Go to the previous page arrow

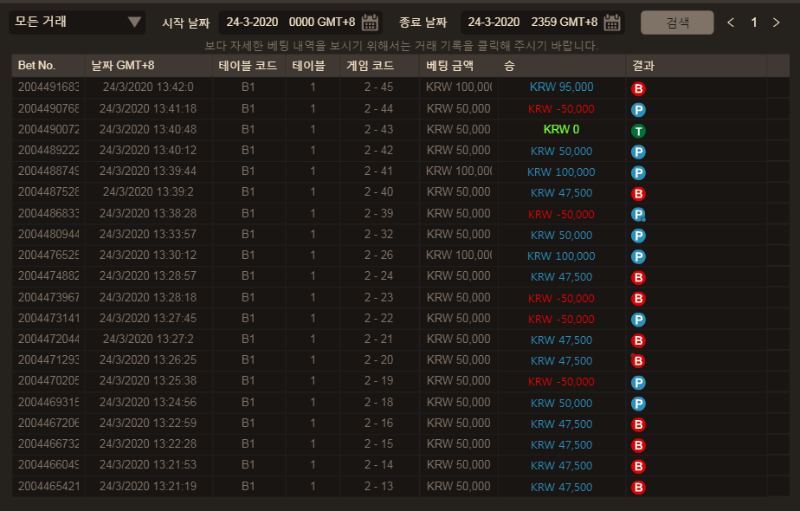pos(731,23)
